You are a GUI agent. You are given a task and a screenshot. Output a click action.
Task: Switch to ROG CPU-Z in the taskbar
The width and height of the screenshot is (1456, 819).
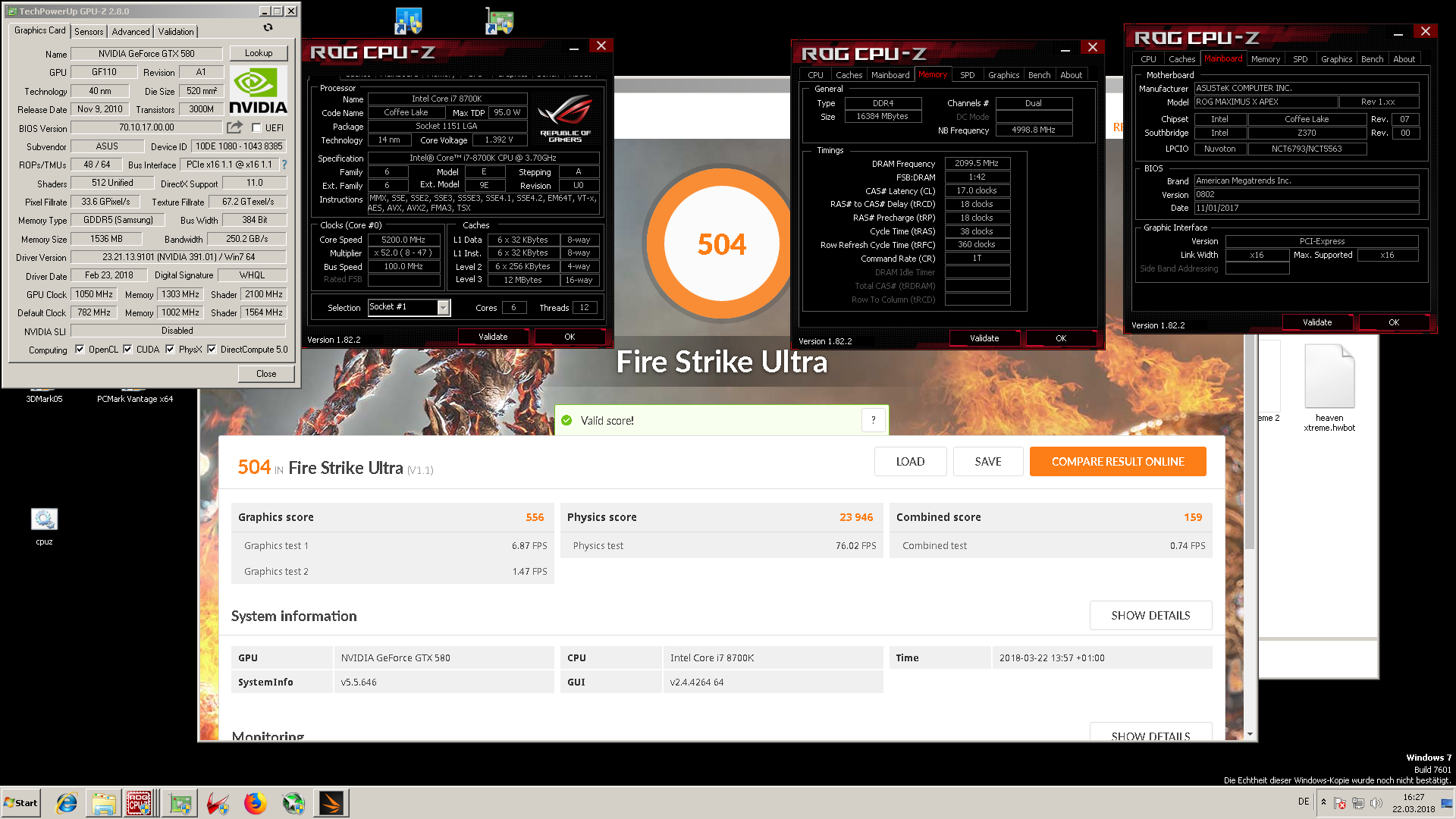[x=140, y=803]
